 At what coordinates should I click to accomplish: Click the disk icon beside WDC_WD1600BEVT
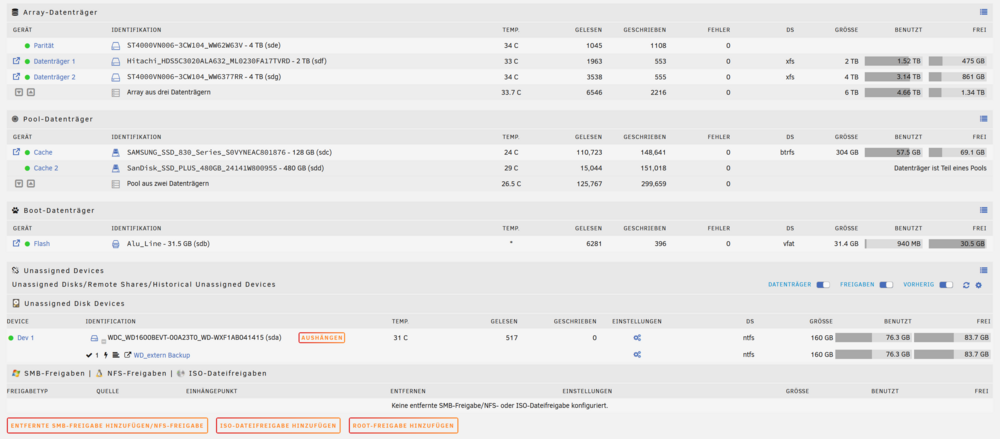pos(94,338)
